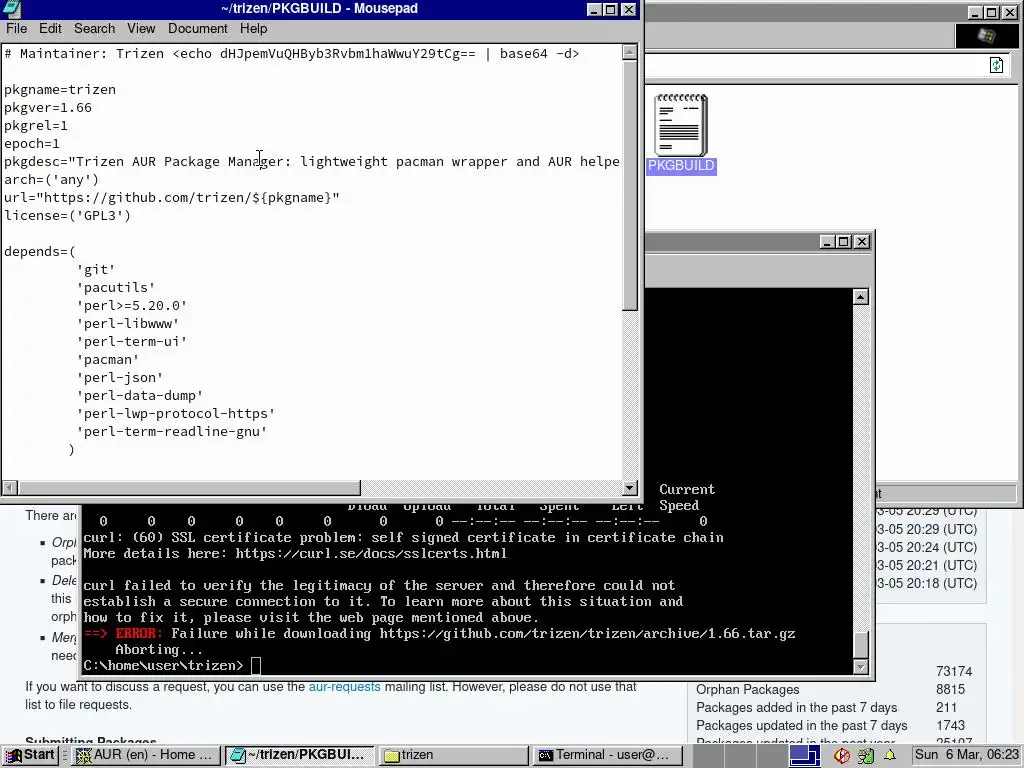Maximize the file manager window

[991, 12]
